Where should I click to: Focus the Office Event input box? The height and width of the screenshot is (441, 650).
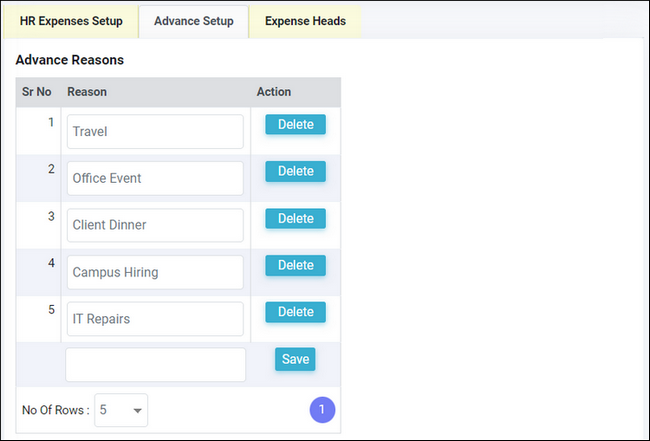[155, 178]
